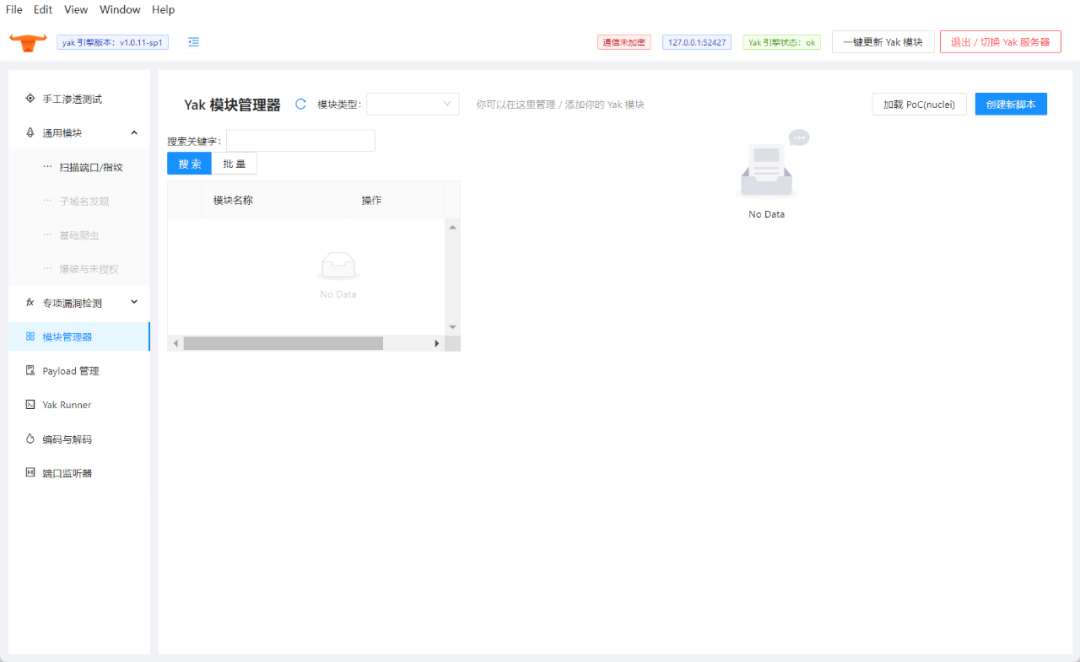Click the 创建新脚本 button
Screen dimensions: 1080x662
pos(1010,104)
